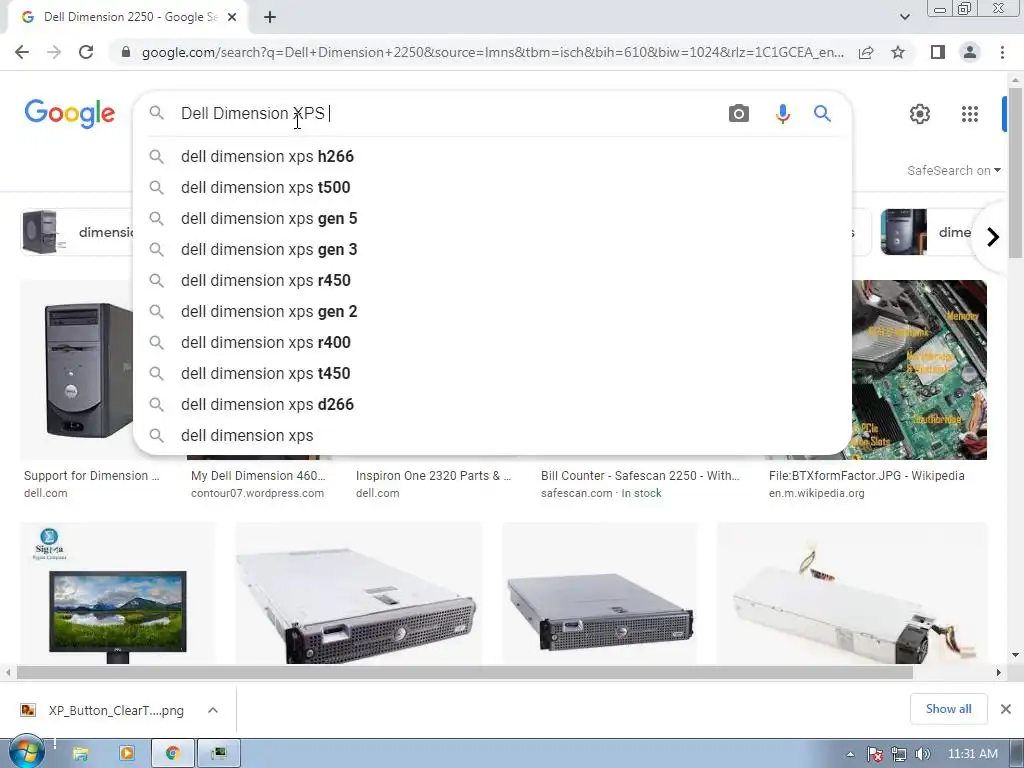Open the Chrome side panel
This screenshot has height=768, width=1024.
click(938, 52)
